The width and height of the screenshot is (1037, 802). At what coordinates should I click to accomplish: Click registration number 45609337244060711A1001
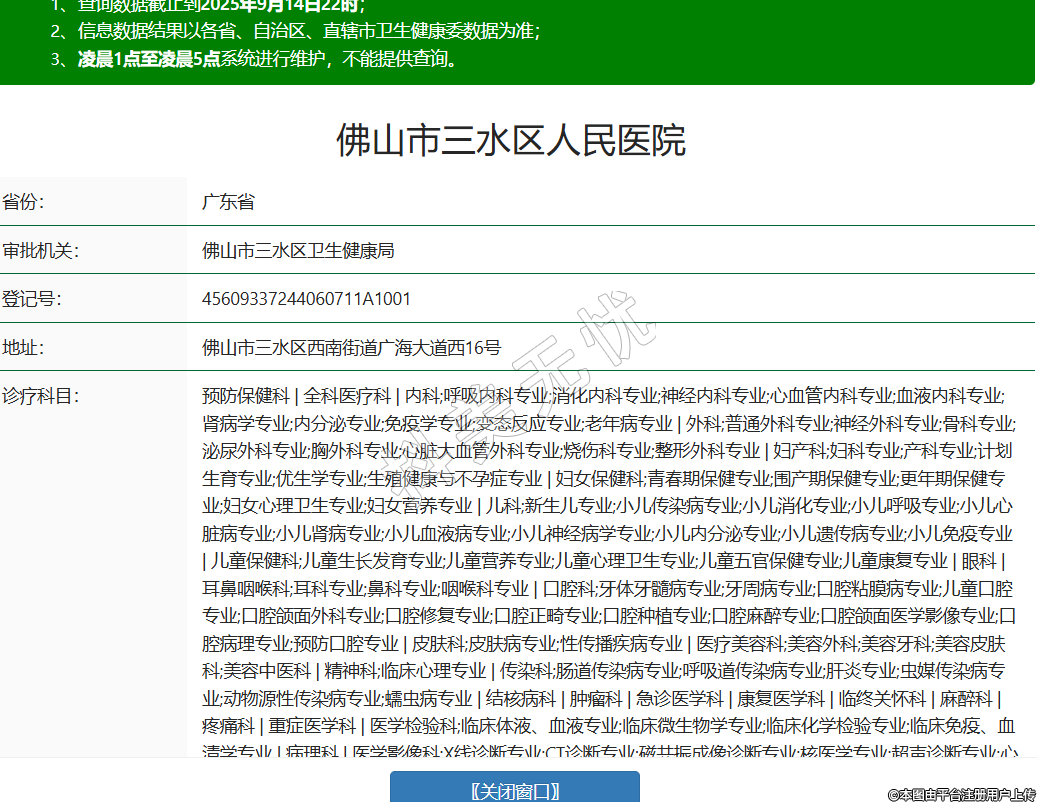306,299
